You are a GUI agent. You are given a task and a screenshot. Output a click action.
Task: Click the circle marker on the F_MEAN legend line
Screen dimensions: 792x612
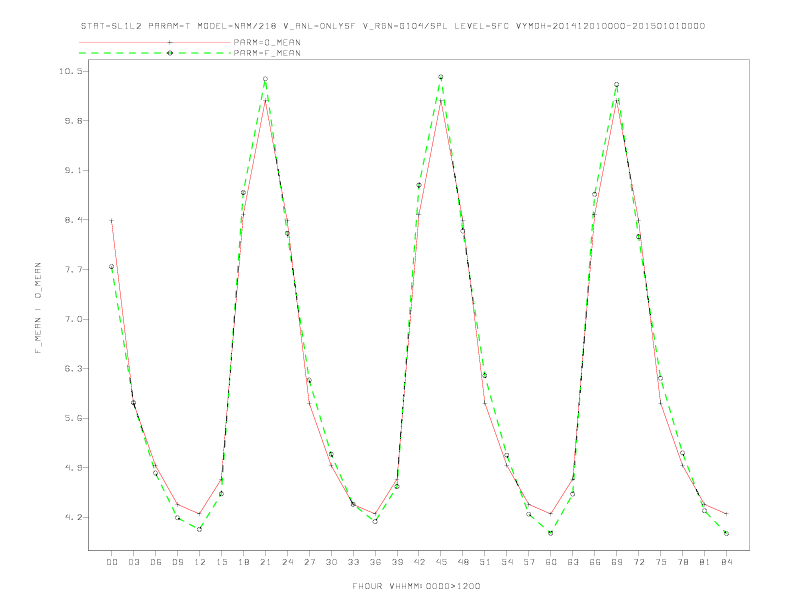click(170, 53)
